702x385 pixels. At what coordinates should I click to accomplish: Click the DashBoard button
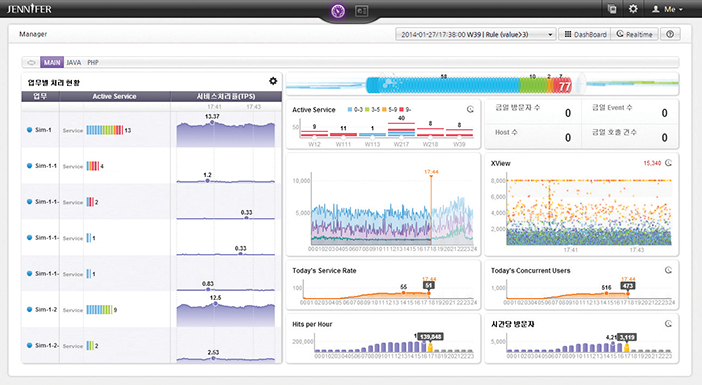point(585,34)
